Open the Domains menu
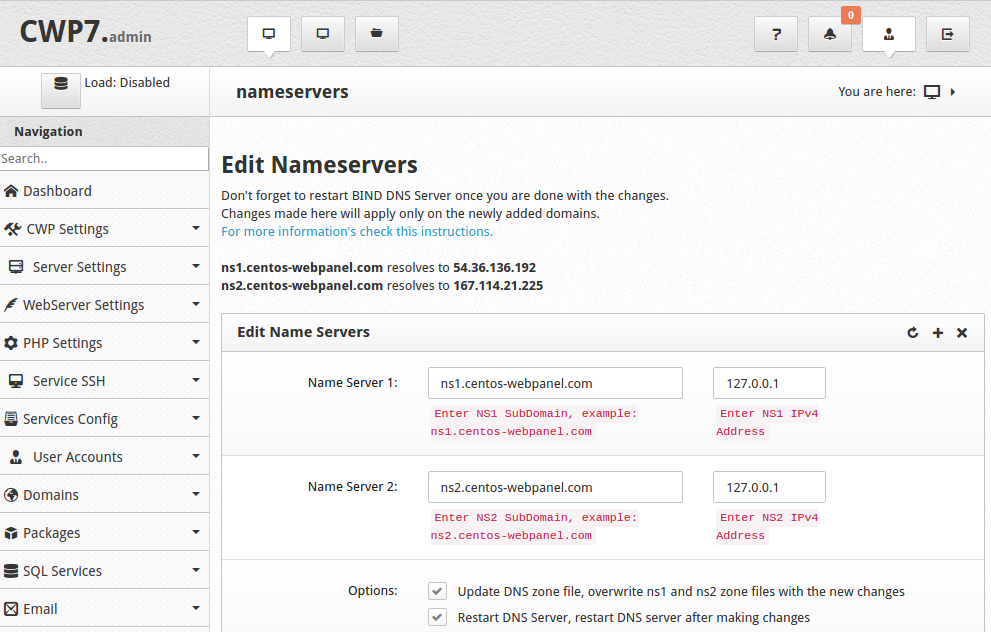Screen dimensions: 991x632 pos(104,494)
